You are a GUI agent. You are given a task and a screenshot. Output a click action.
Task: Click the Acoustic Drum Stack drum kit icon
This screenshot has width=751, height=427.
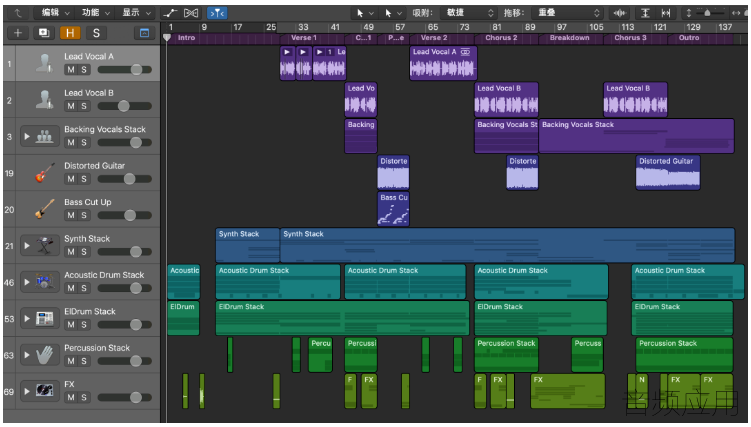[x=45, y=282]
